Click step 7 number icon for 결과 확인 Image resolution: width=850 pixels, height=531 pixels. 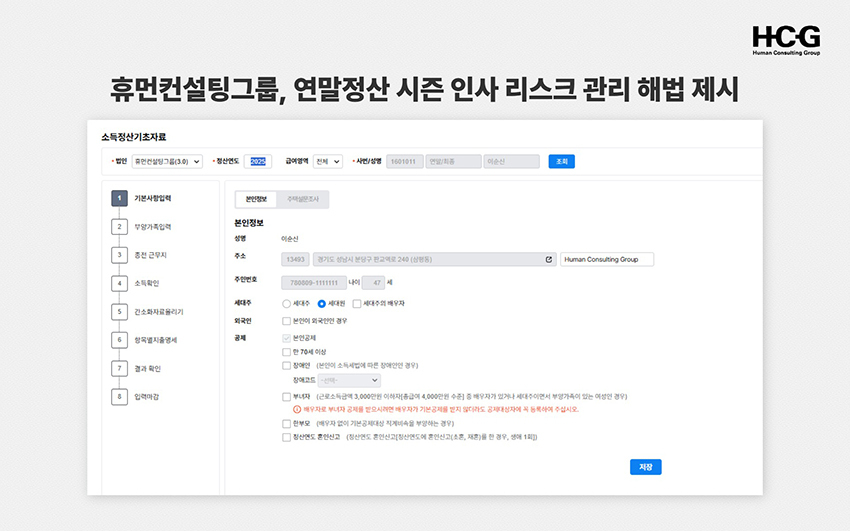pyautogui.click(x=119, y=368)
